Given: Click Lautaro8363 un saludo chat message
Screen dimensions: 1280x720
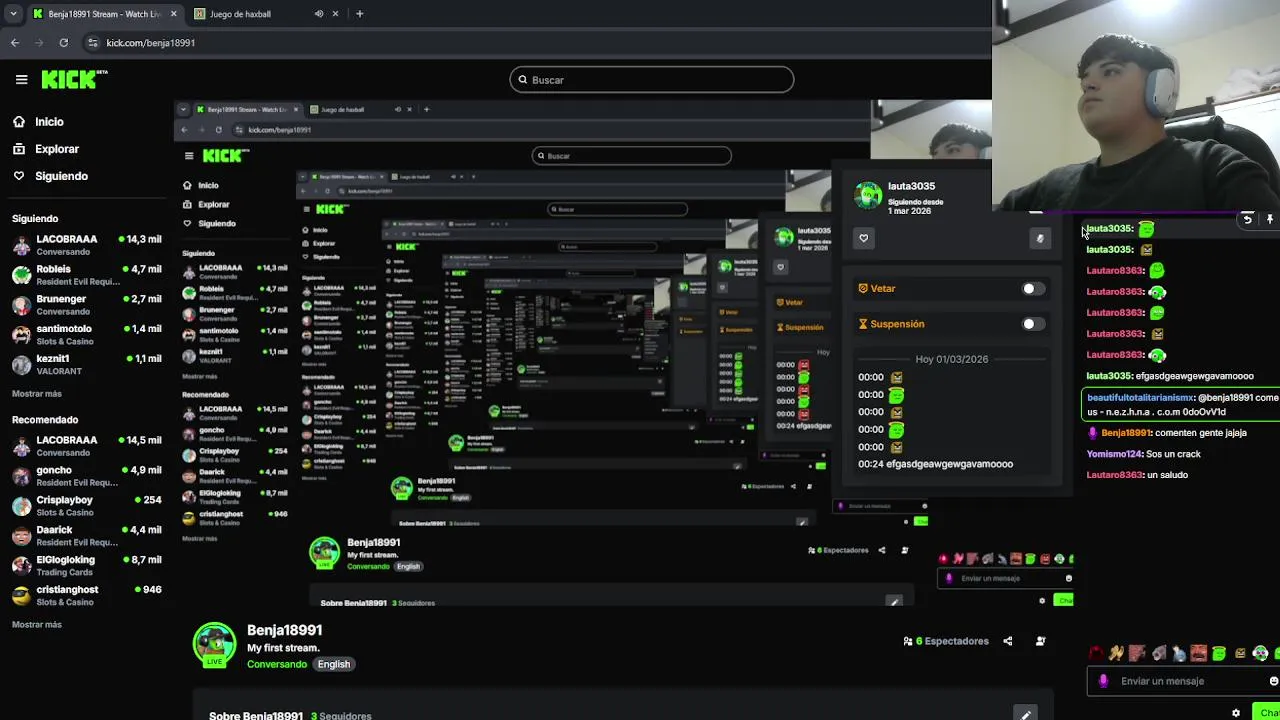Looking at the screenshot, I should 1137,475.
